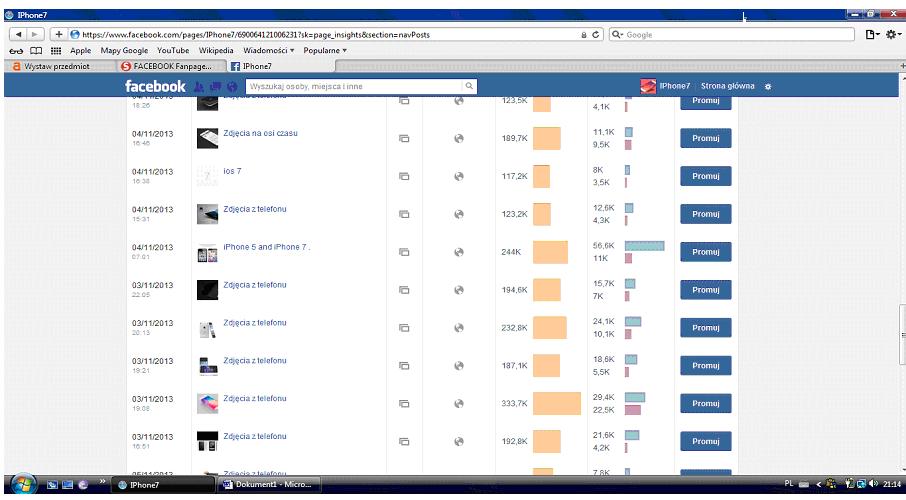
Task: Open the Zdjęcia na osi czasu post
Action: tap(261, 133)
